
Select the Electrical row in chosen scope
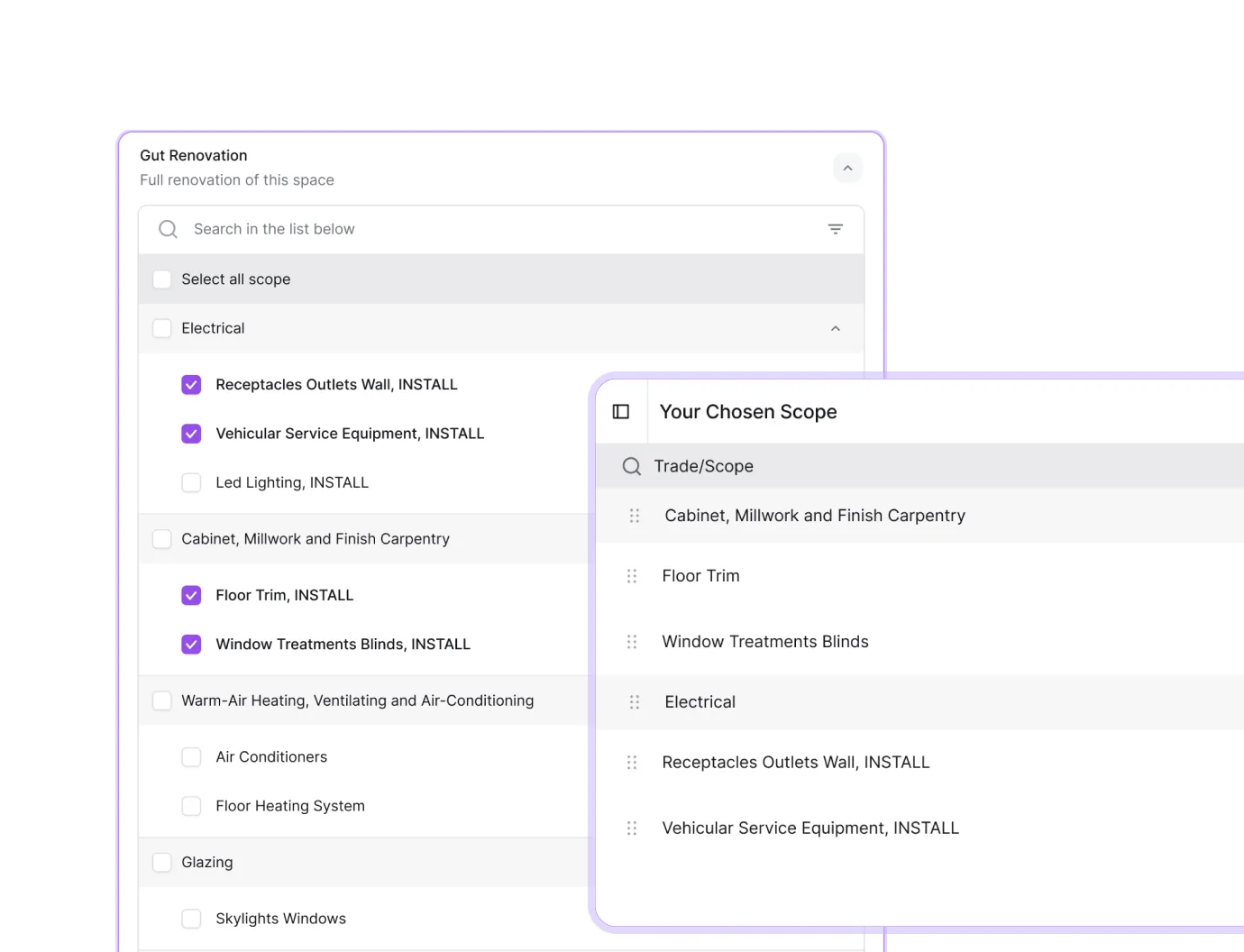(919, 702)
